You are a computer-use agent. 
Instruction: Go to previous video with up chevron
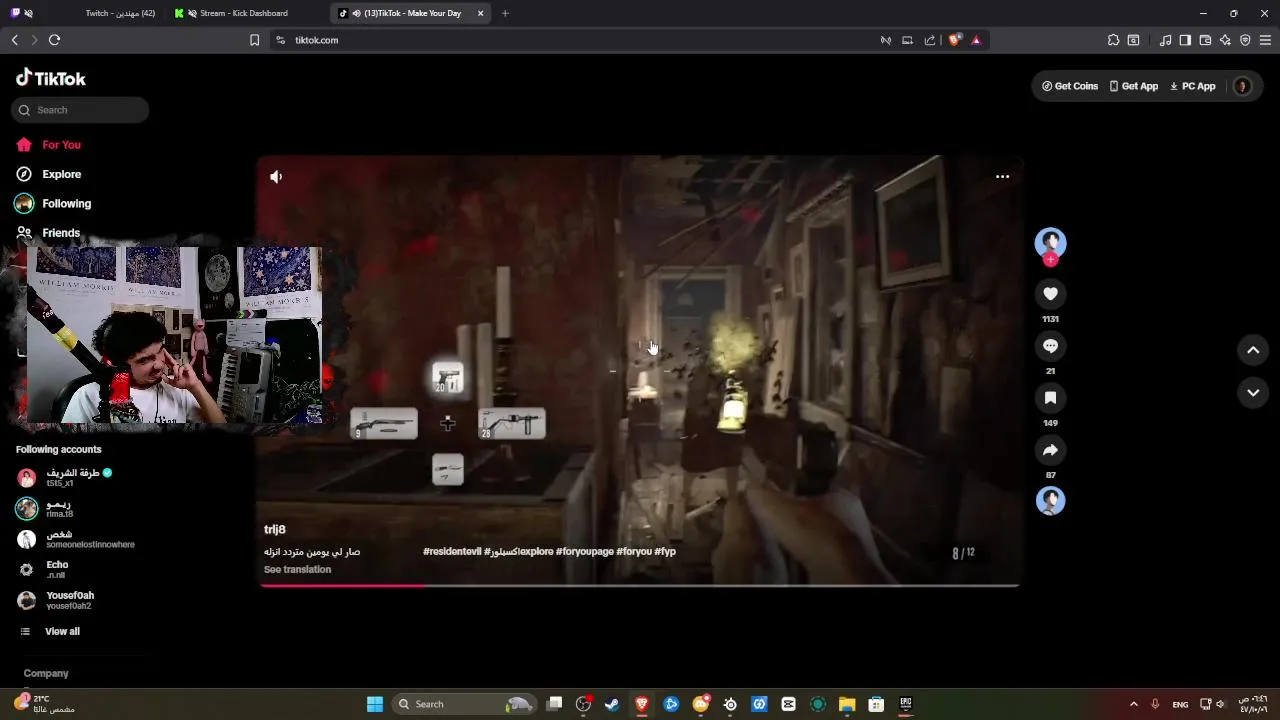[1253, 350]
